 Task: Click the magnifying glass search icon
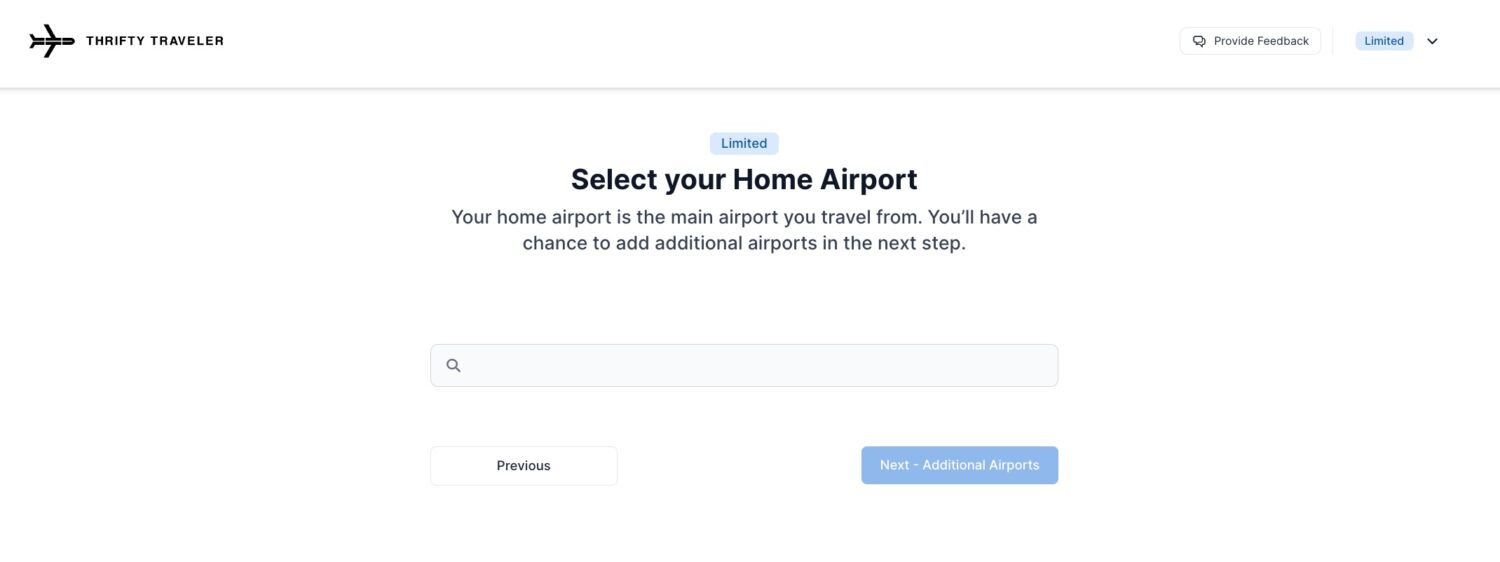pos(453,366)
